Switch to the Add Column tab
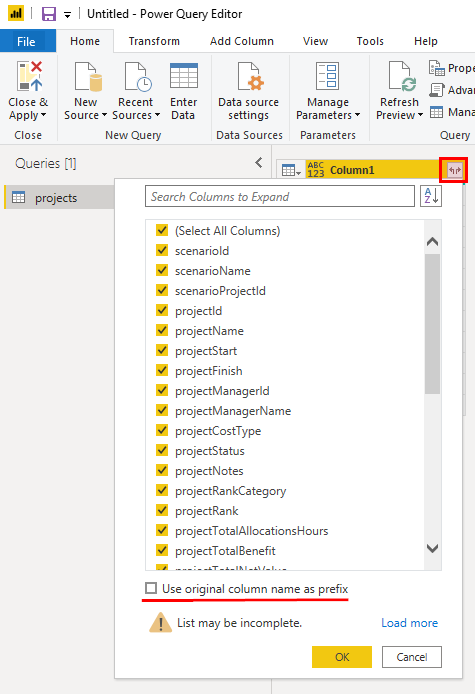 [x=242, y=41]
